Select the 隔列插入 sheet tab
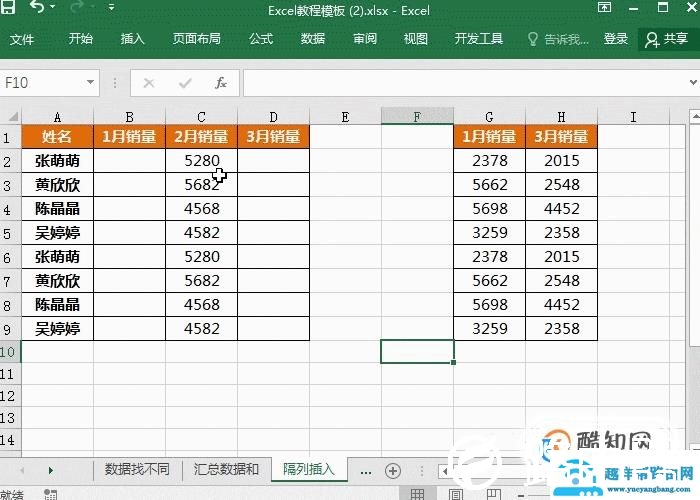The height and width of the screenshot is (500, 700). tap(309, 469)
